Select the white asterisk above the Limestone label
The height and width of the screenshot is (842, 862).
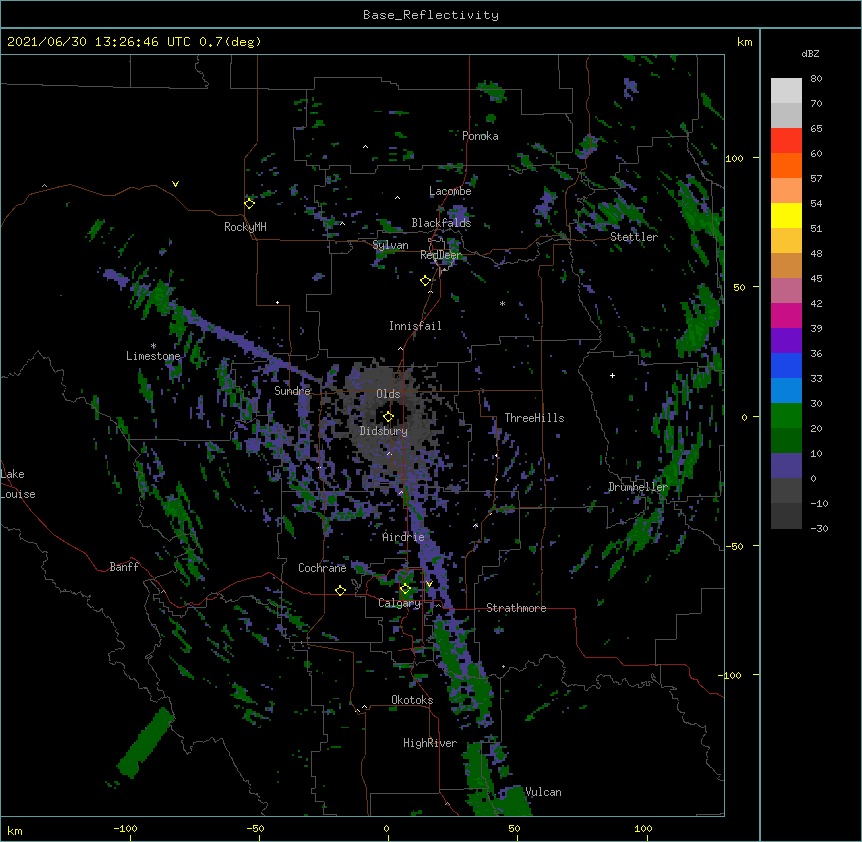[153, 346]
